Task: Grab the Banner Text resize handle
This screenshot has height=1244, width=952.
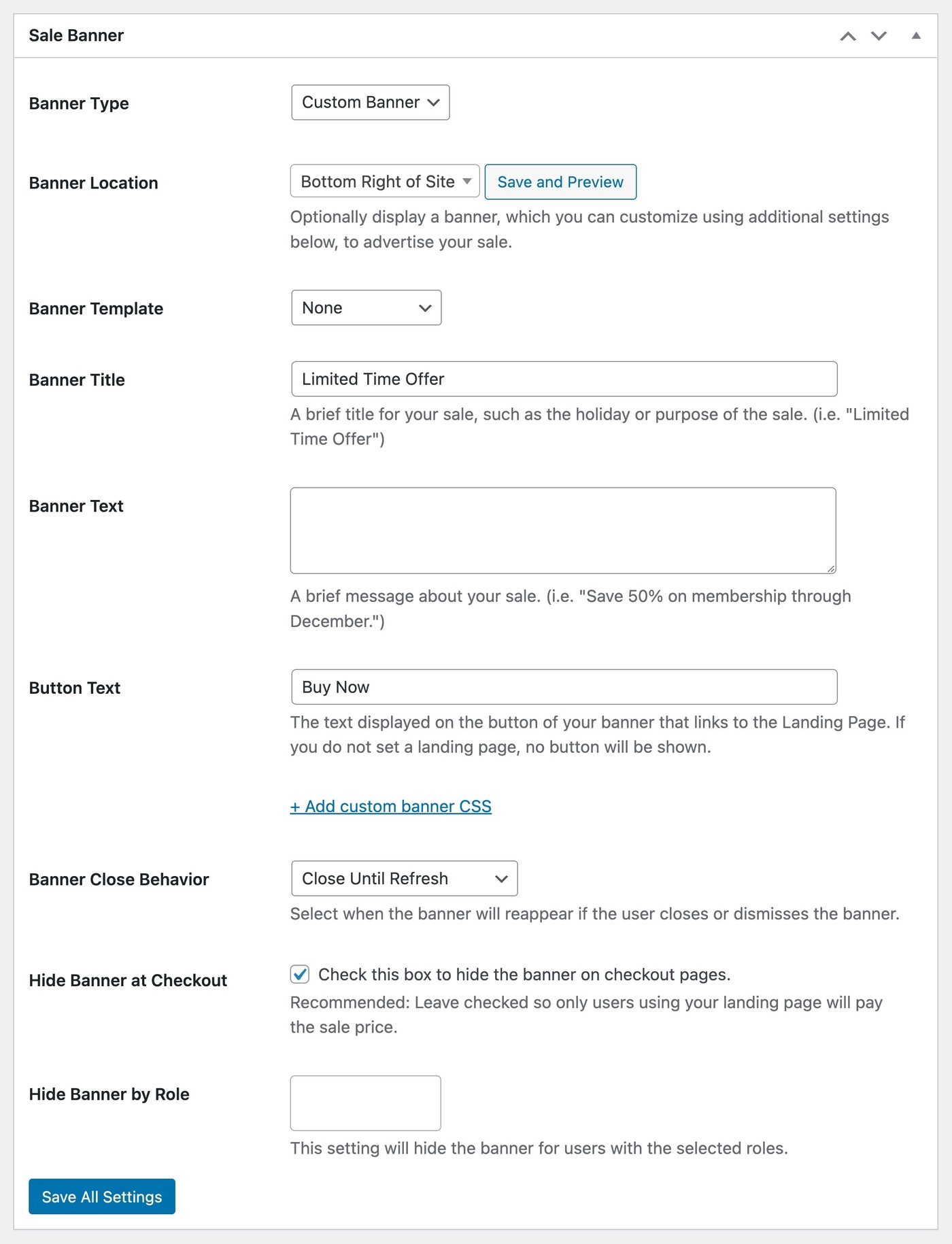Action: 831,569
